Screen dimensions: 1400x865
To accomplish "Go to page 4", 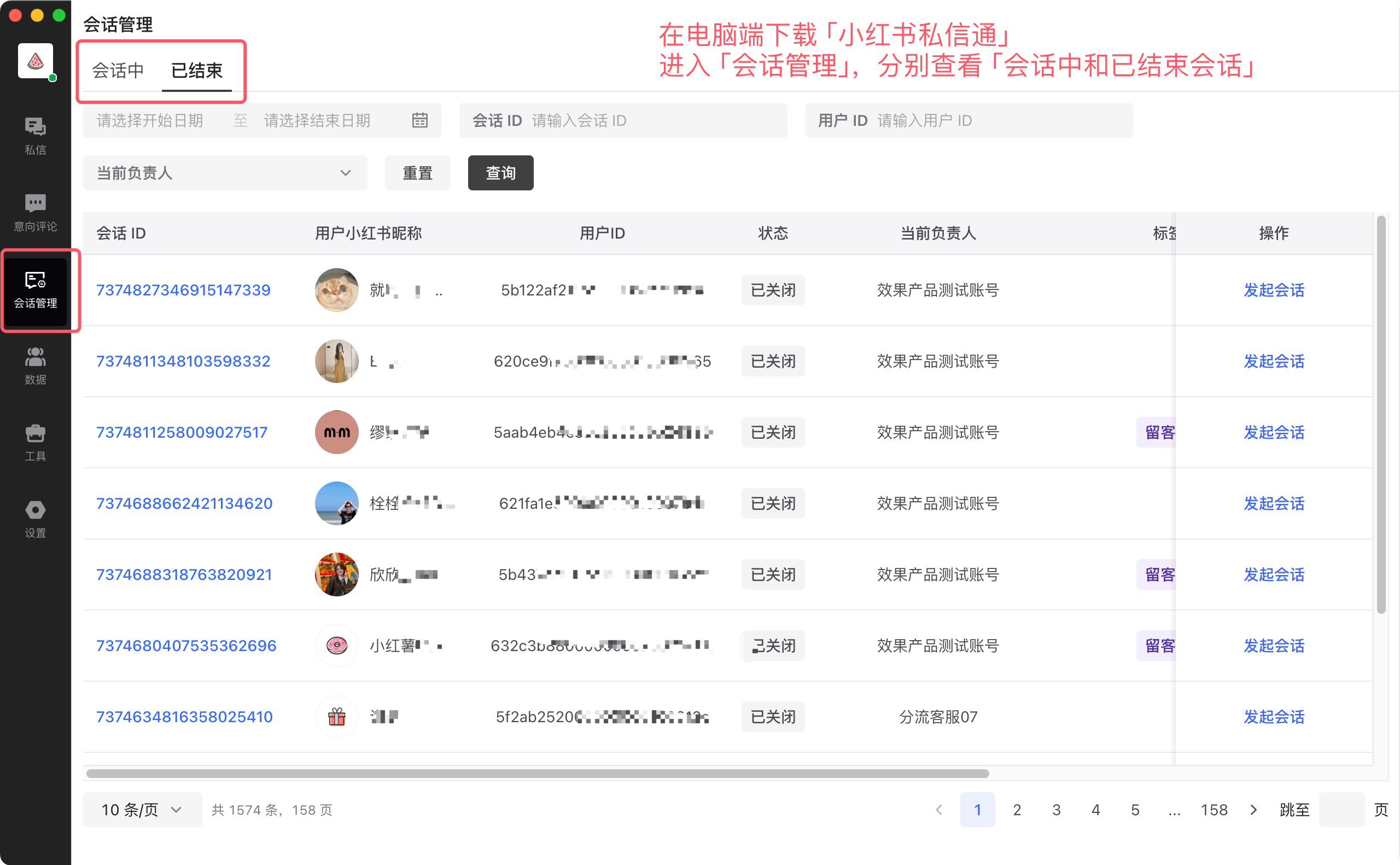I will tap(1095, 810).
